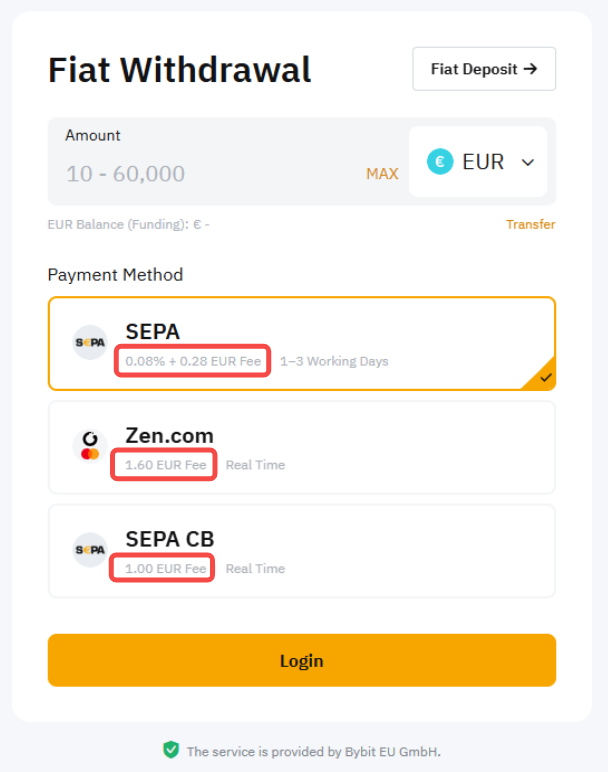Click the selected checkmark on SEPA card

tap(545, 378)
